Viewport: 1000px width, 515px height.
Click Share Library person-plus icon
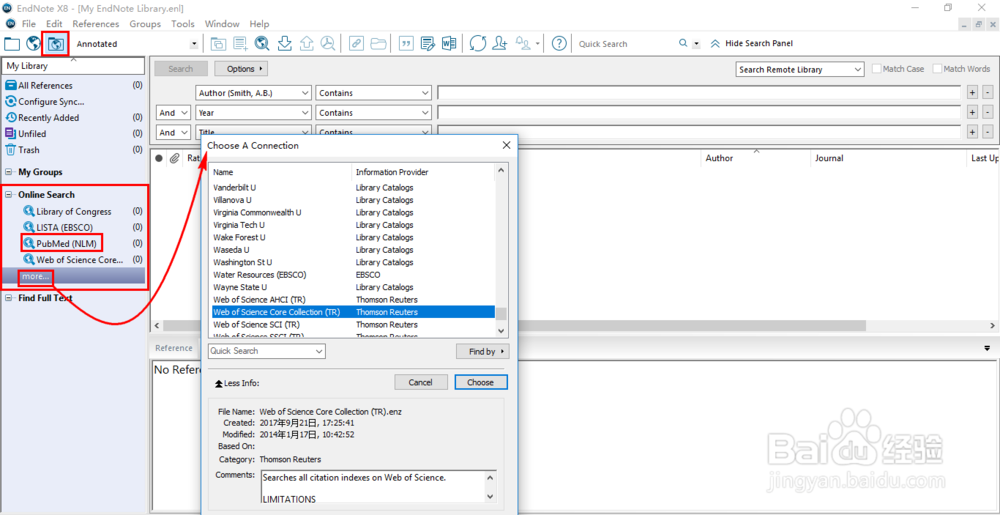tap(499, 43)
